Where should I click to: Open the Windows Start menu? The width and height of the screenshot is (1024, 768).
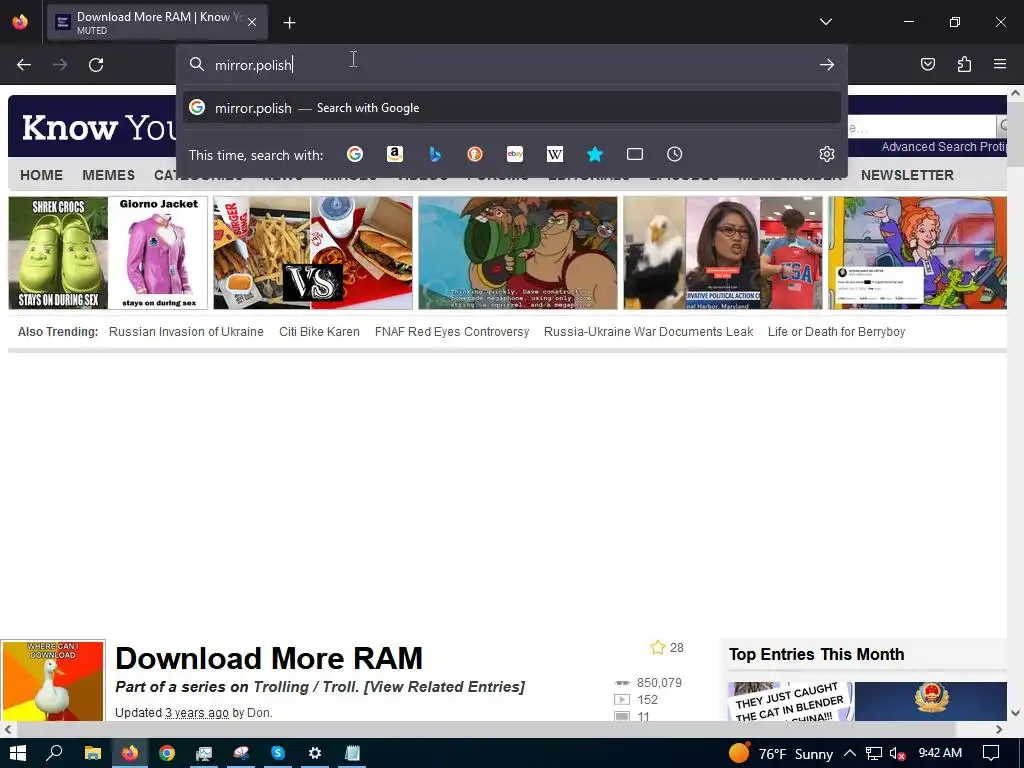click(x=18, y=753)
